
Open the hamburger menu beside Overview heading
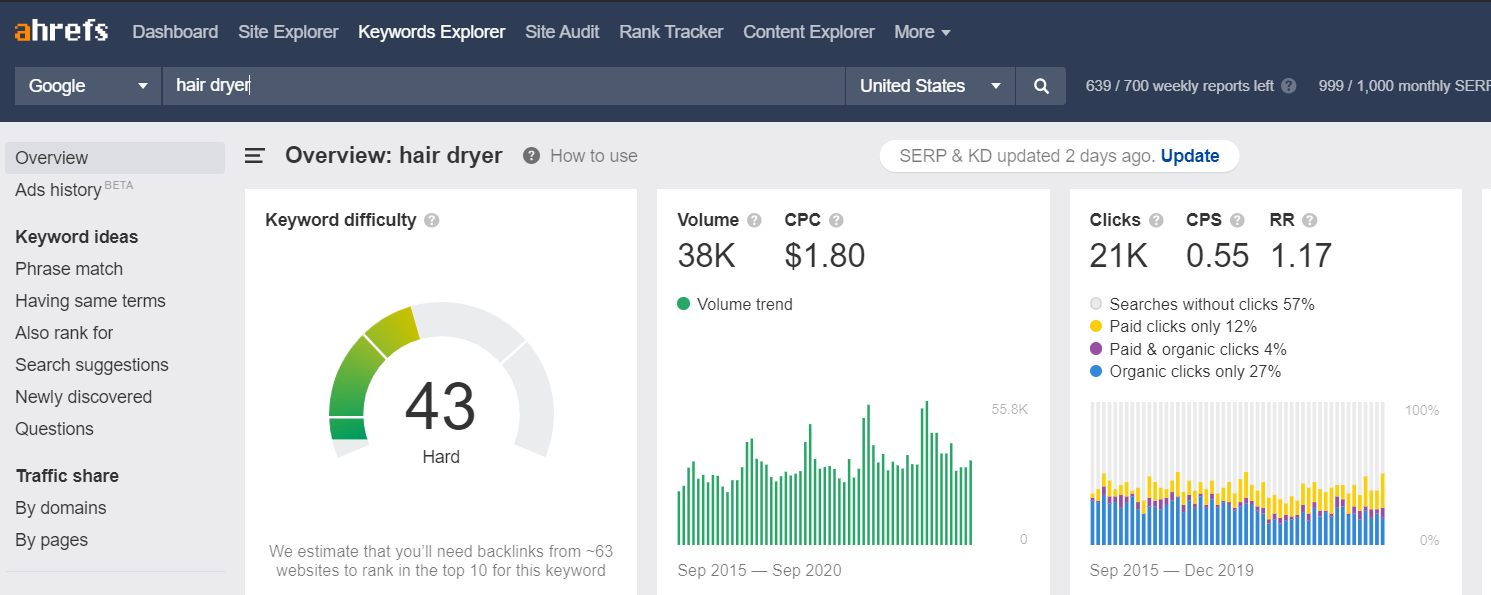(255, 155)
